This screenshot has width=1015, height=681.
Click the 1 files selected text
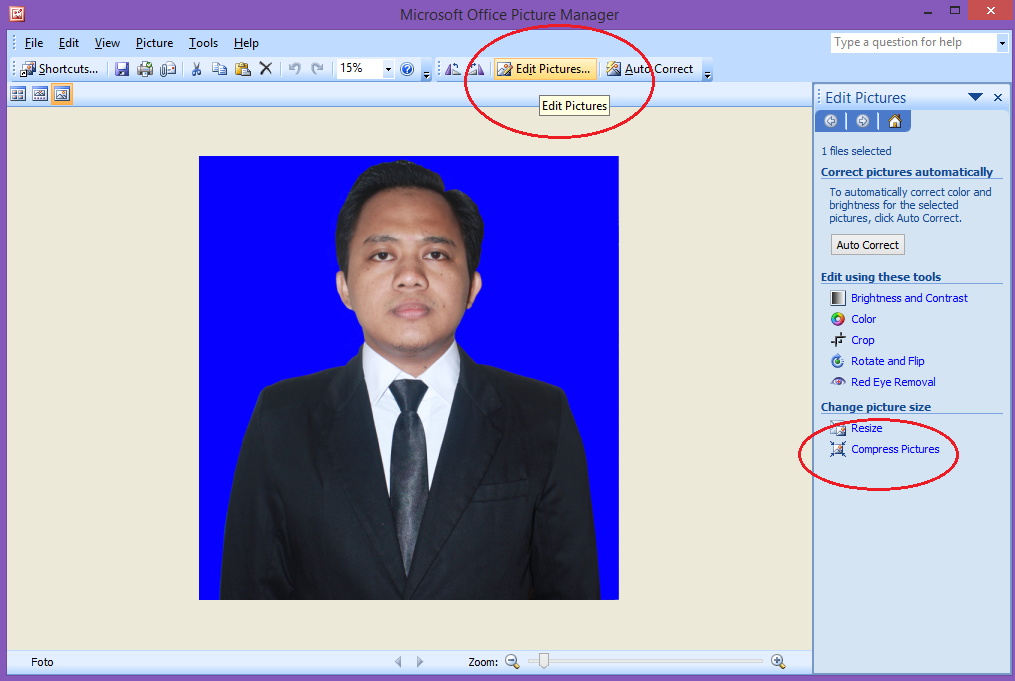(856, 151)
